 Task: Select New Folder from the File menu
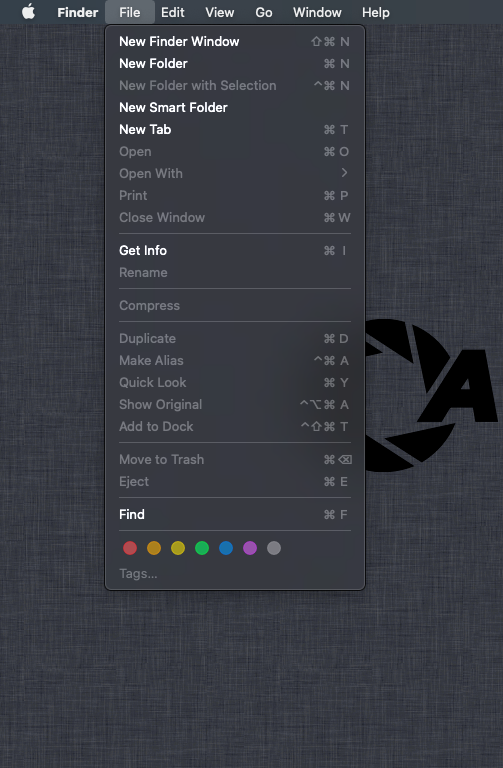(235, 64)
